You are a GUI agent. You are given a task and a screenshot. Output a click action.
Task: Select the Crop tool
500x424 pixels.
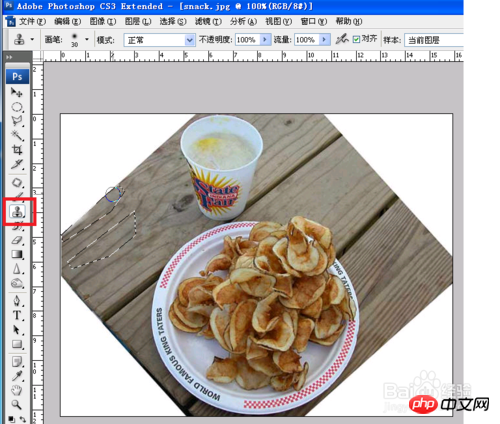click(x=17, y=150)
